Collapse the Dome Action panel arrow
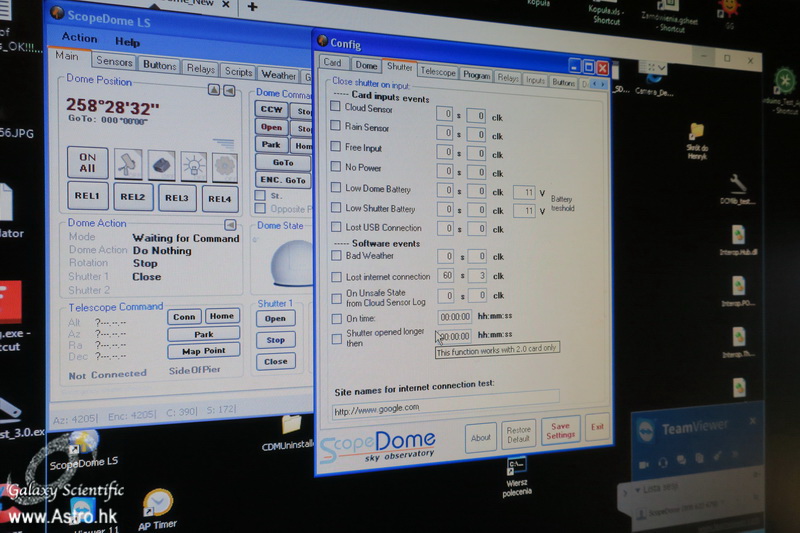The width and height of the screenshot is (800, 533). click(x=230, y=225)
